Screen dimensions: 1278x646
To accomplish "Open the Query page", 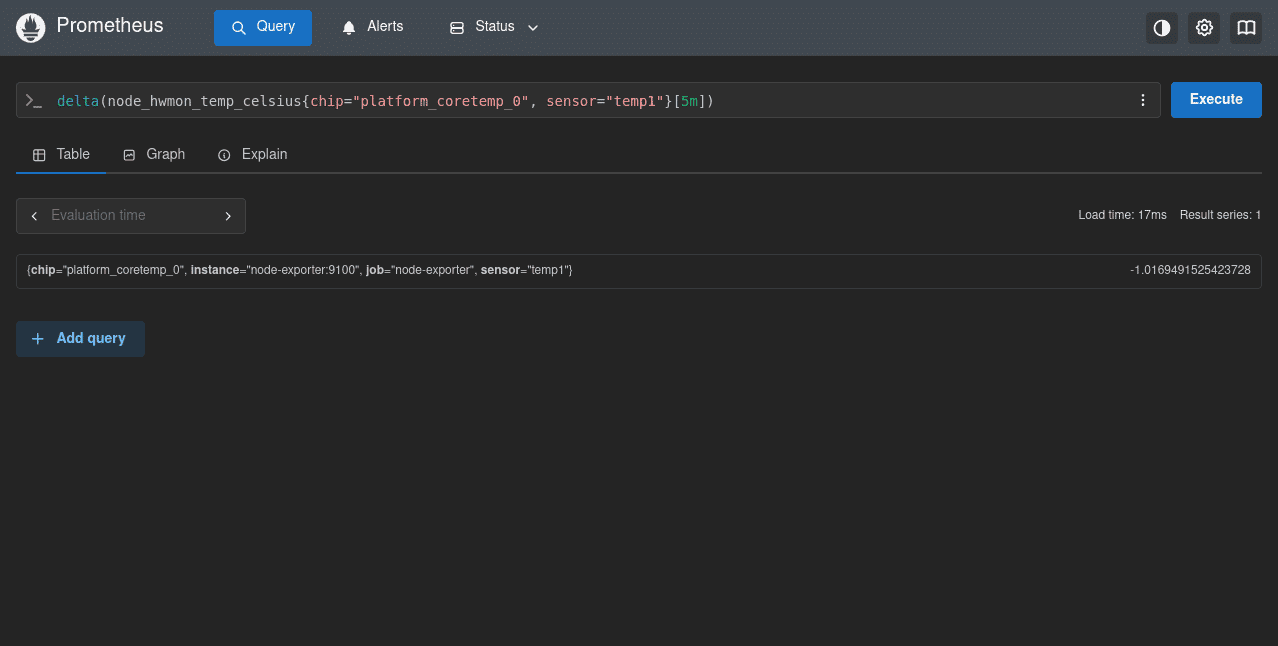I will pos(263,28).
